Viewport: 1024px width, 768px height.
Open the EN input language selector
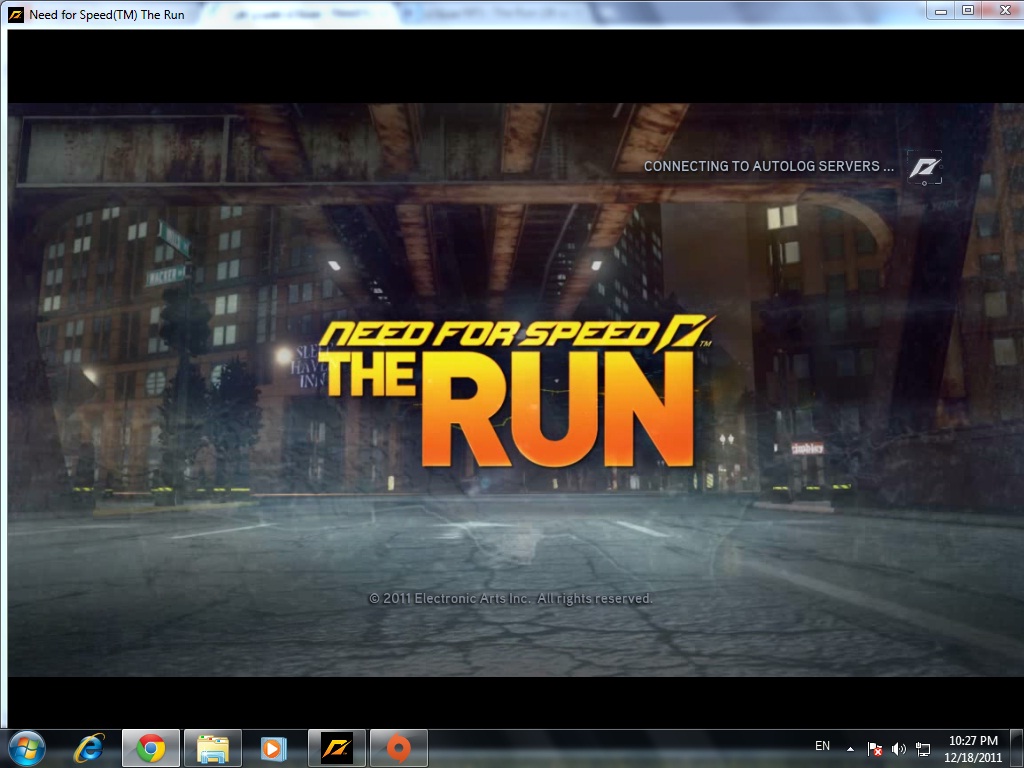tap(822, 746)
